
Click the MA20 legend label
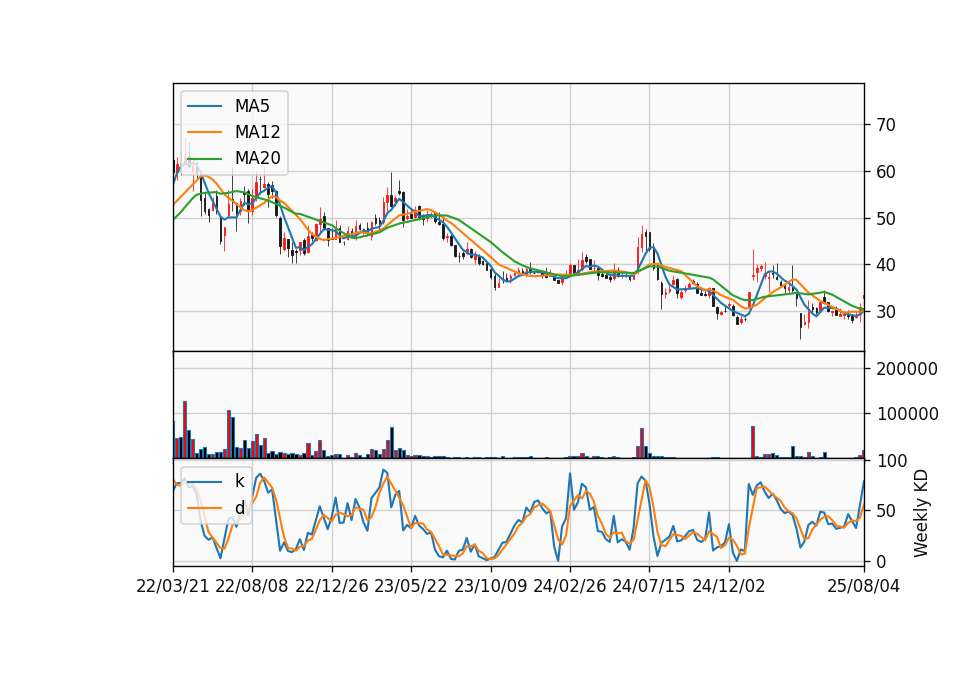(x=257, y=158)
